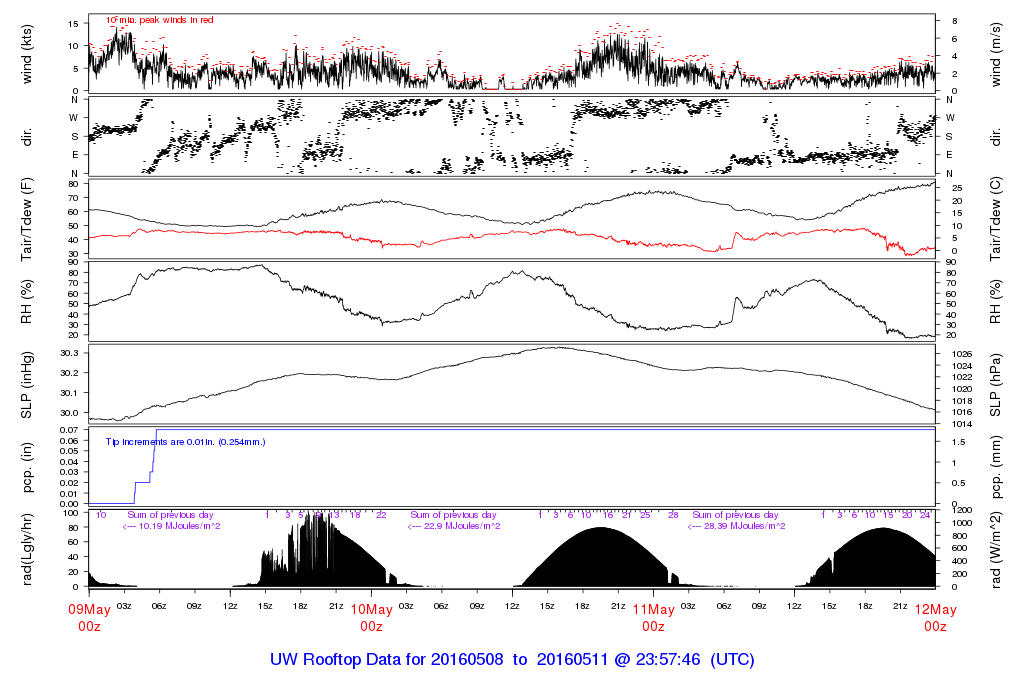Select the 'Tair/Tdew (F)' axis label

click(28, 218)
